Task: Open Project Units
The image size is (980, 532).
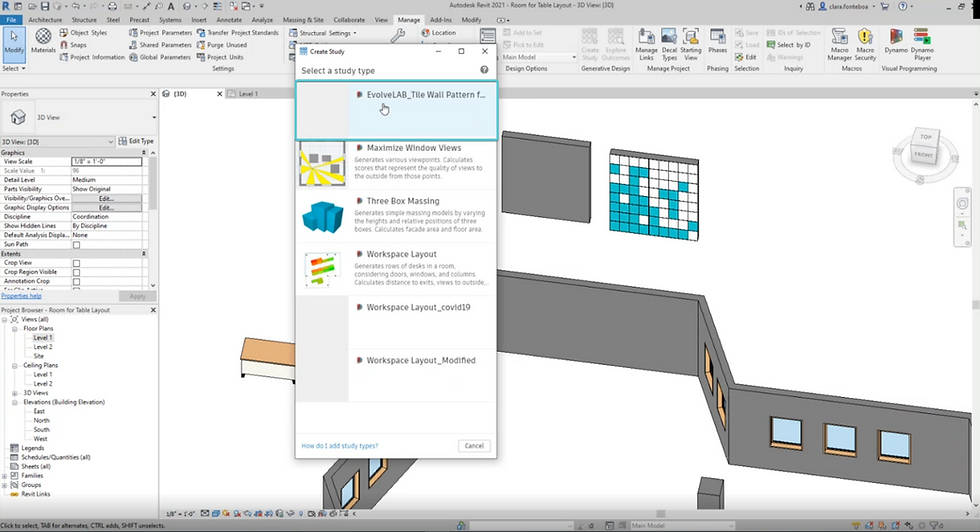Action: [x=220, y=57]
